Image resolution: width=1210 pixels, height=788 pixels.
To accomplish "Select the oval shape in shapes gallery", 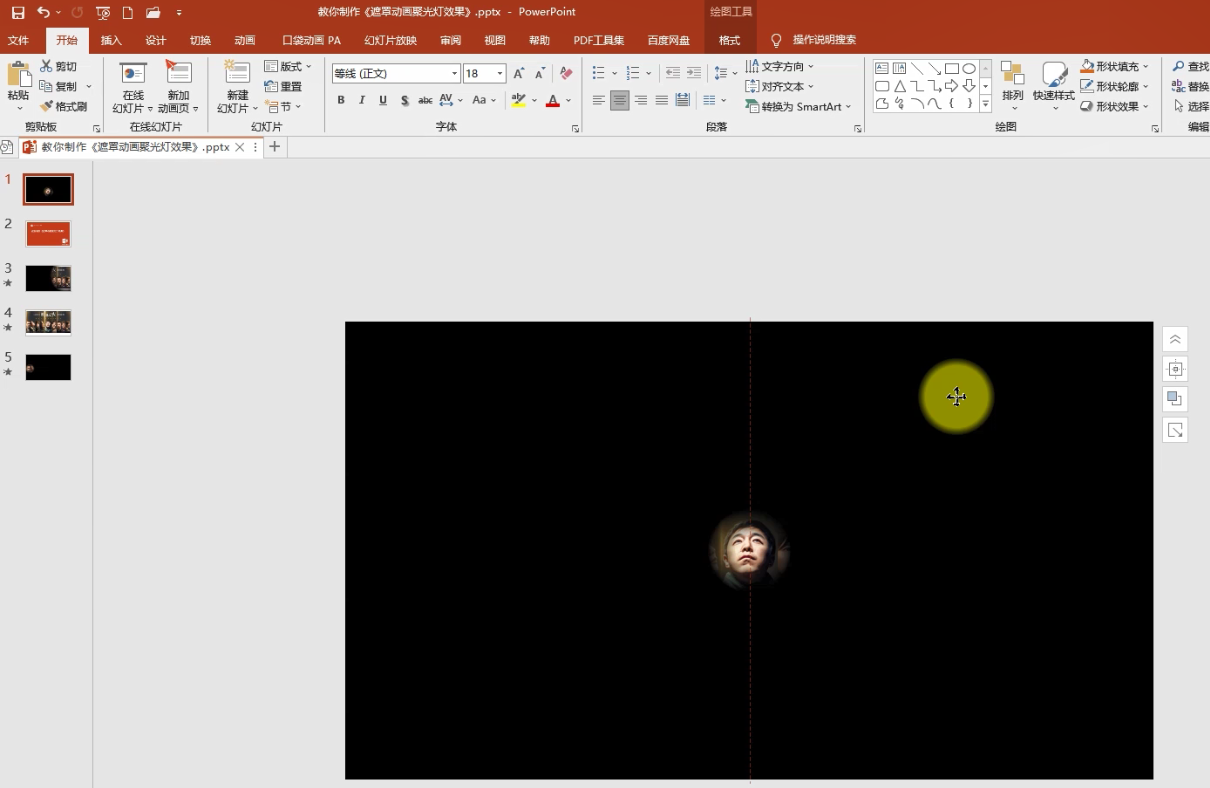I will [968, 69].
